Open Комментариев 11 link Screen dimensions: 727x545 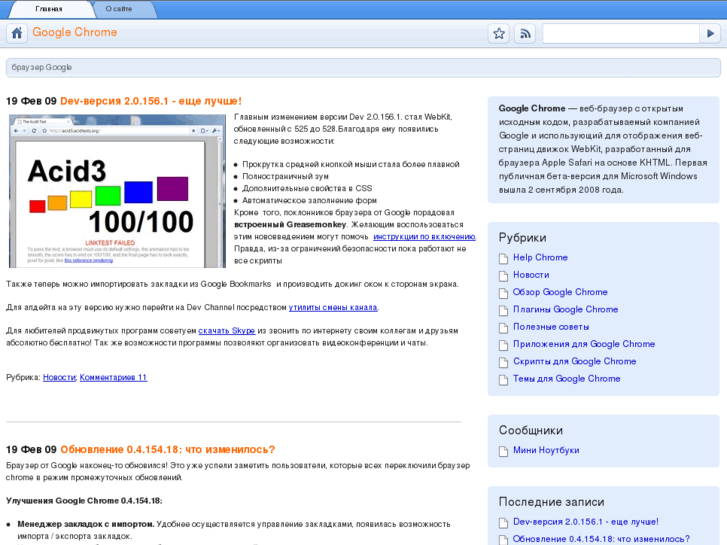coord(113,378)
